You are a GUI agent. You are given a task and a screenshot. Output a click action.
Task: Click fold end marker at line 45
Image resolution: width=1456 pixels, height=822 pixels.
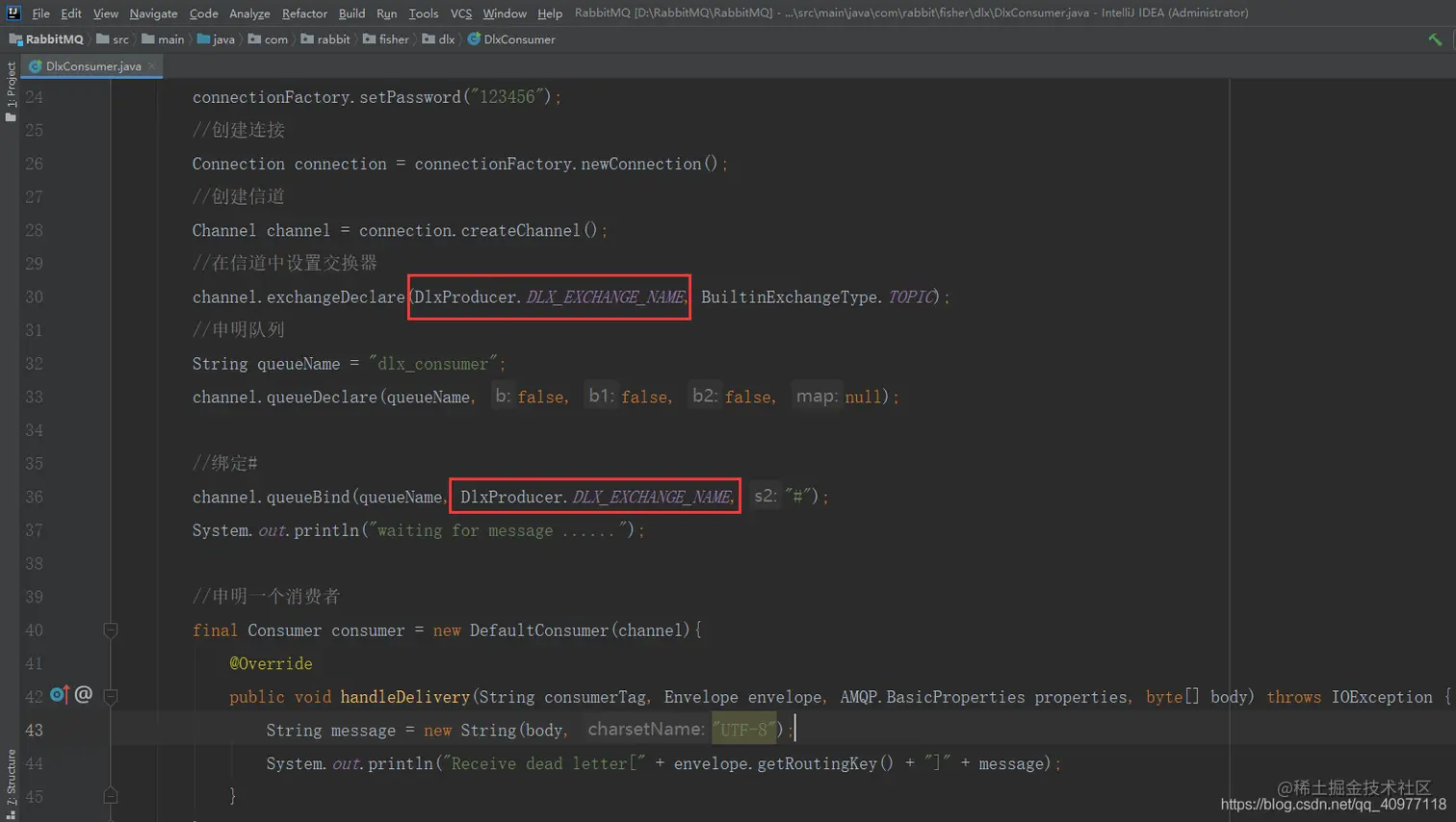(111, 796)
